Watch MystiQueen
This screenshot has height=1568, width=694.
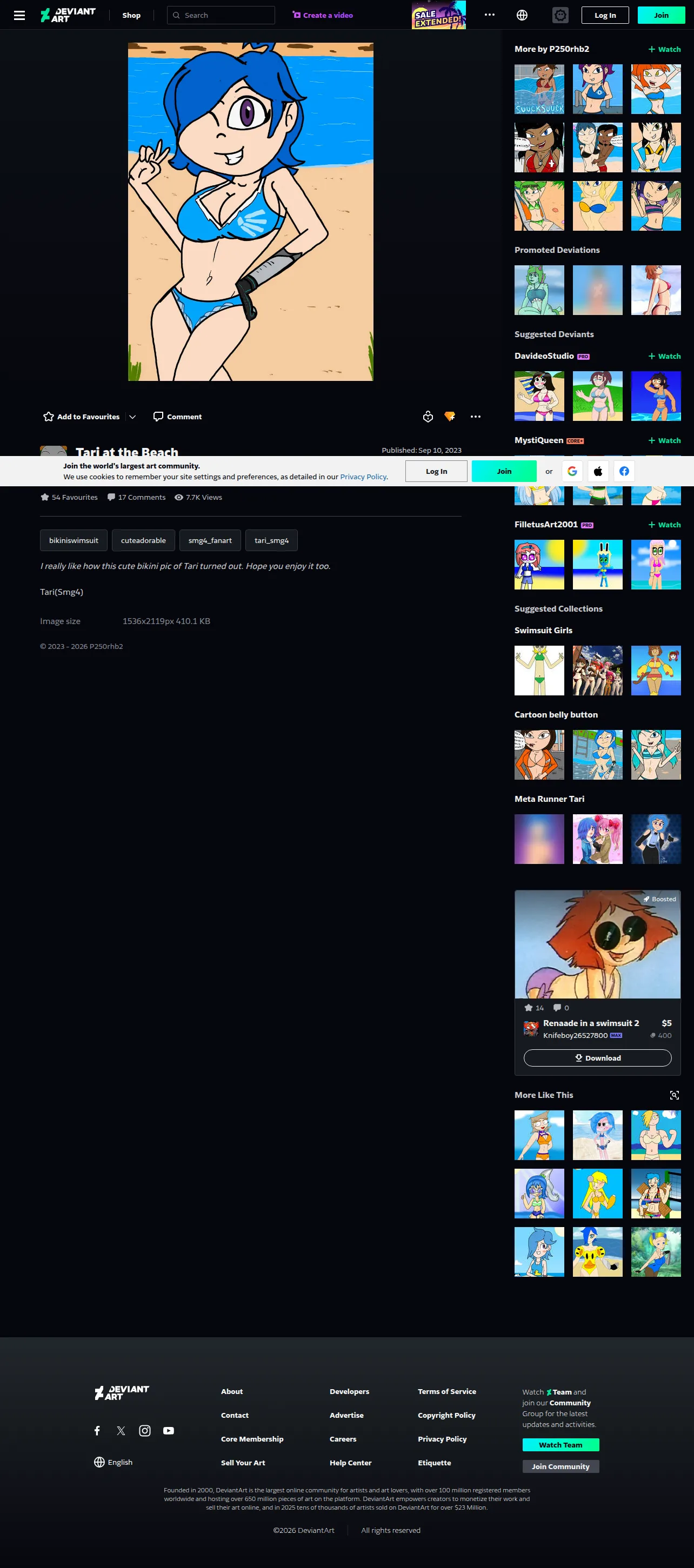[x=665, y=441]
